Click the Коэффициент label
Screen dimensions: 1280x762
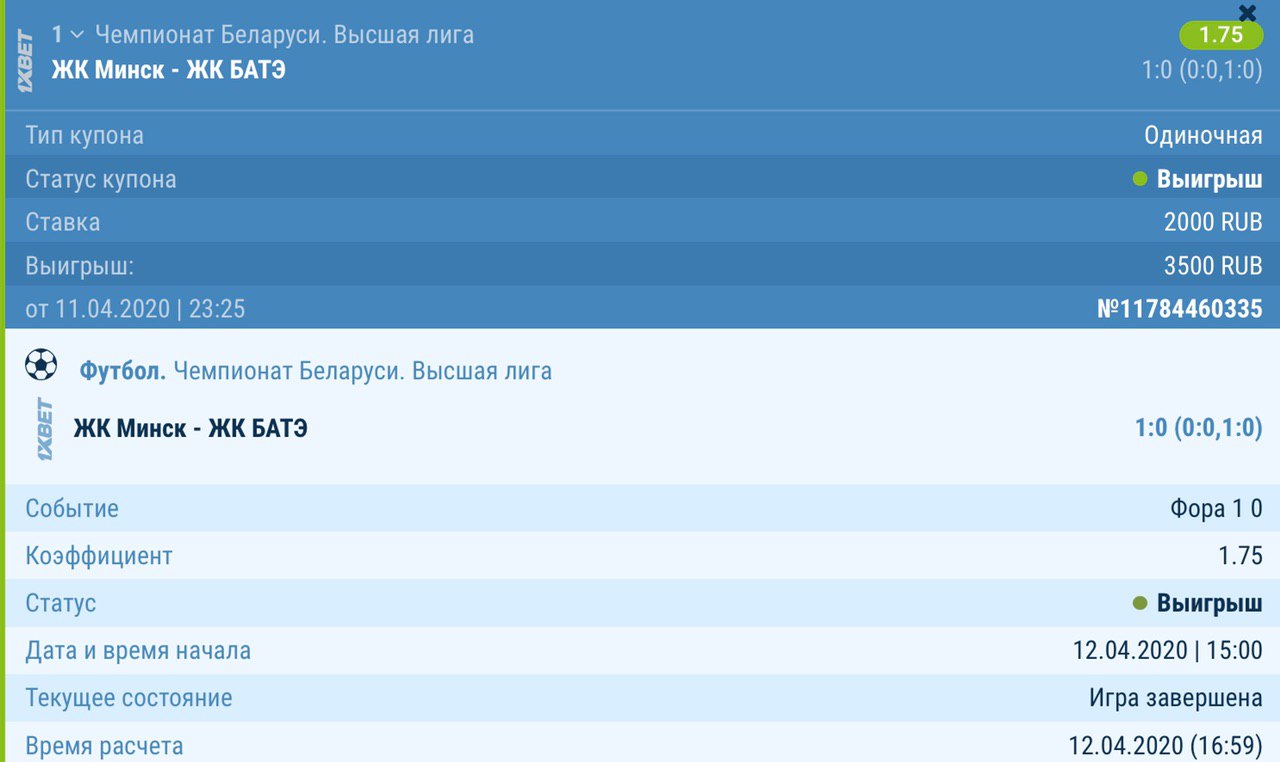99,556
